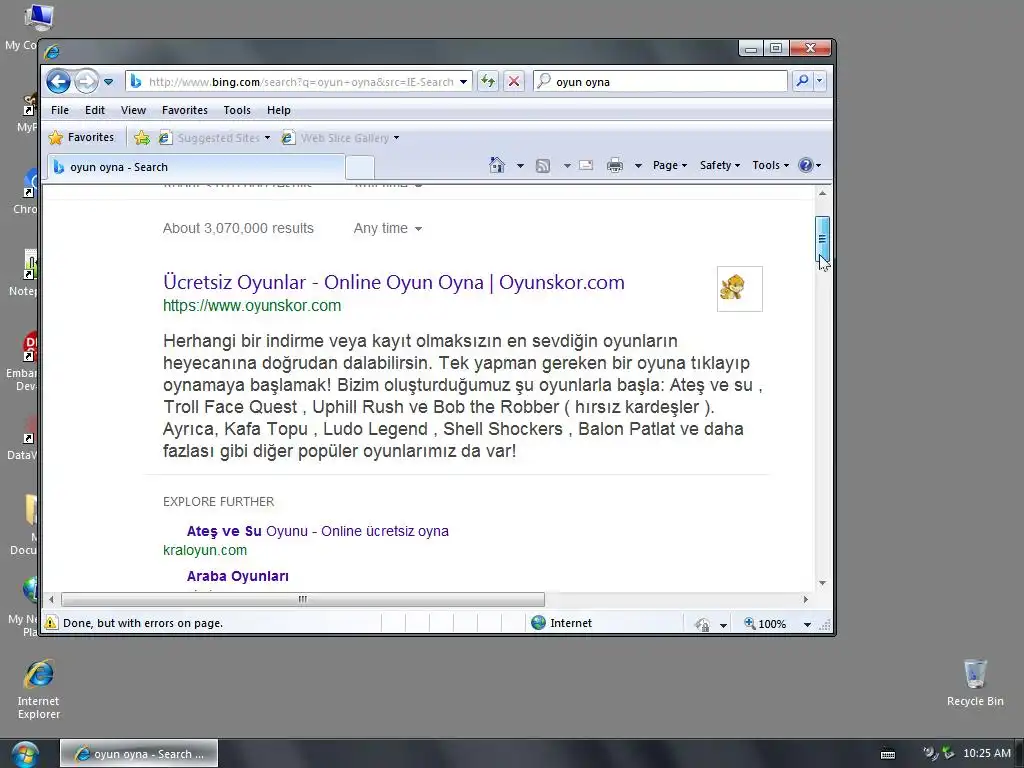Click the Home icon in command bar
Image resolution: width=1024 pixels, height=768 pixels.
click(497, 165)
